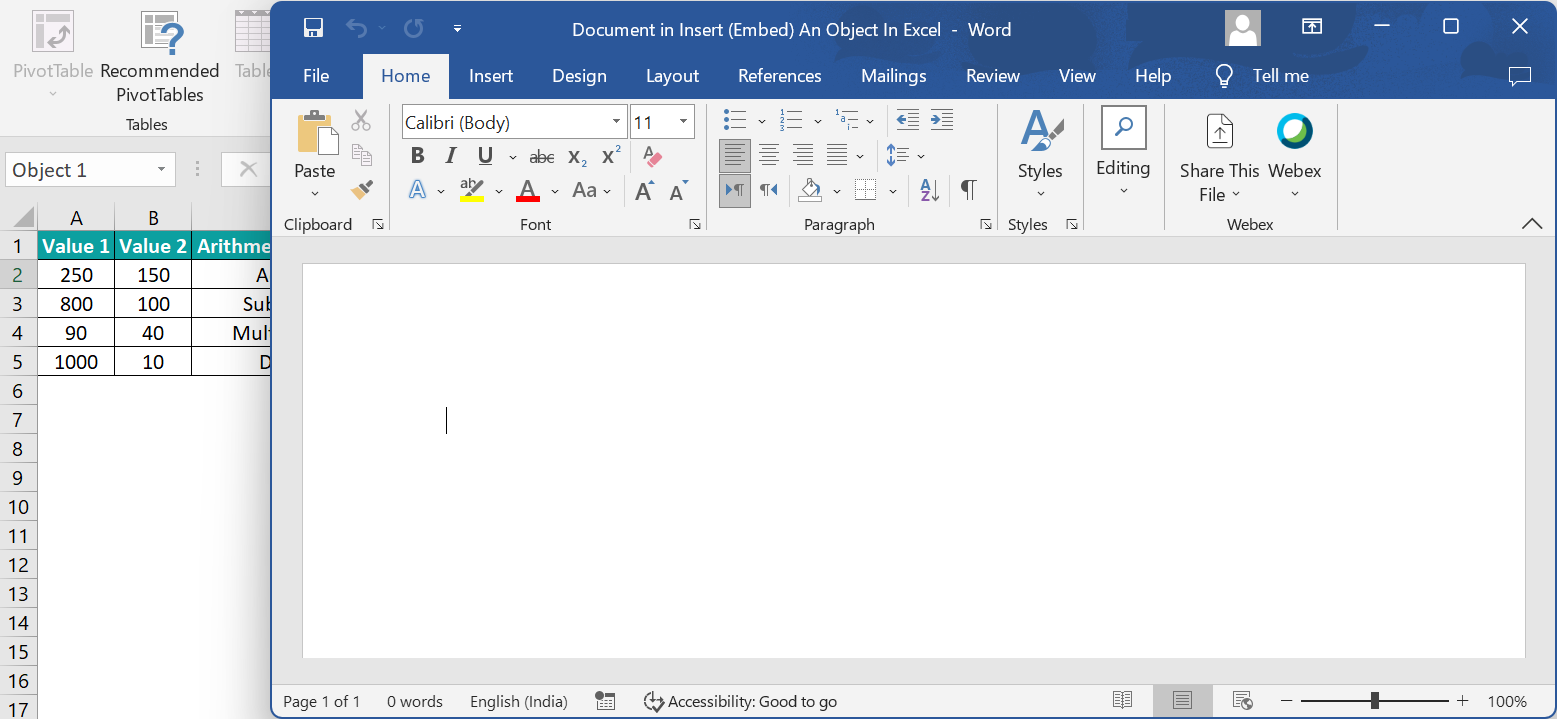Screen dimensions: 1557x719
Task: Expand the line spacing options
Action: pos(921,156)
